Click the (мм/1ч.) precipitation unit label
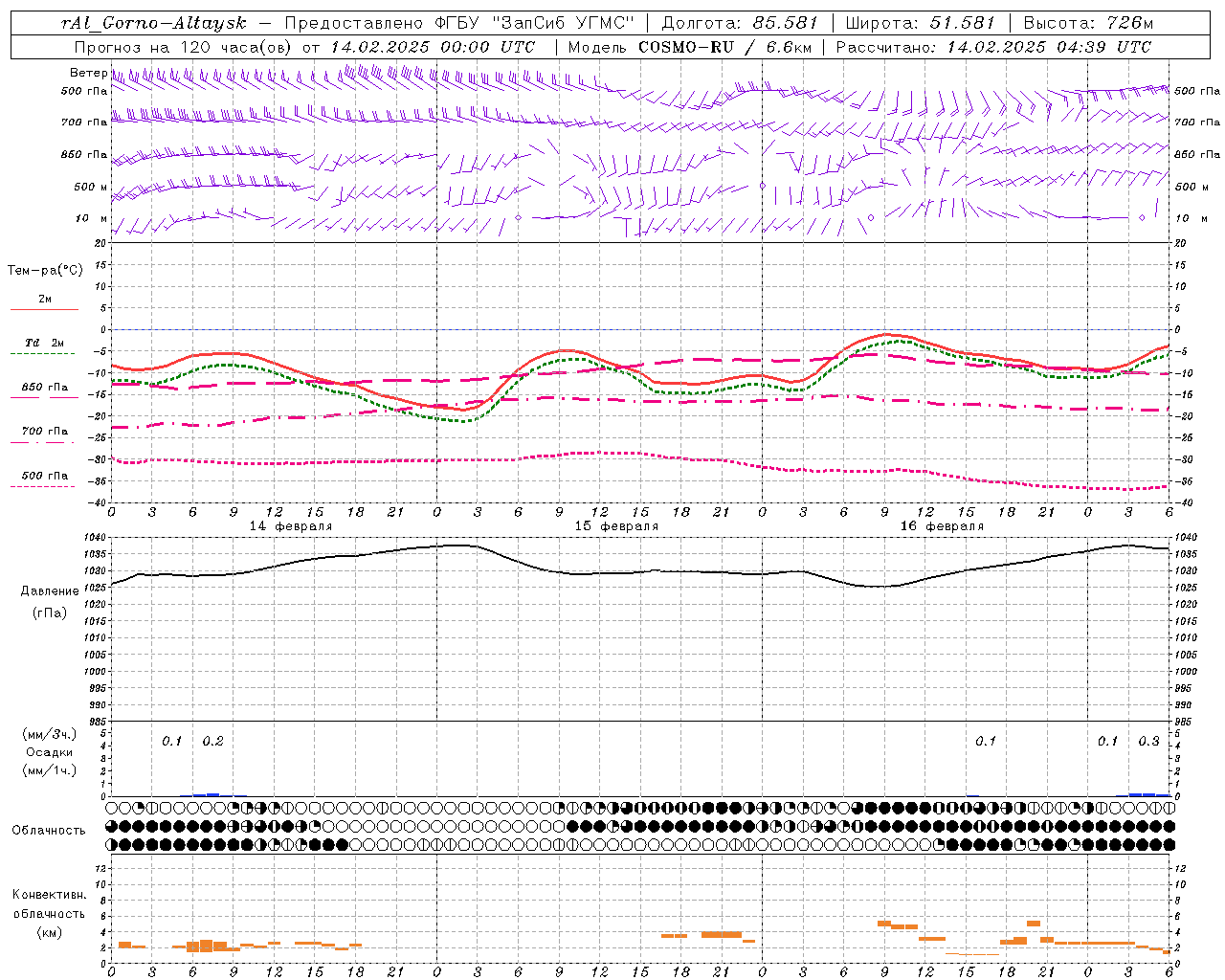Image resolution: width=1225 pixels, height=980 pixels. (50, 770)
